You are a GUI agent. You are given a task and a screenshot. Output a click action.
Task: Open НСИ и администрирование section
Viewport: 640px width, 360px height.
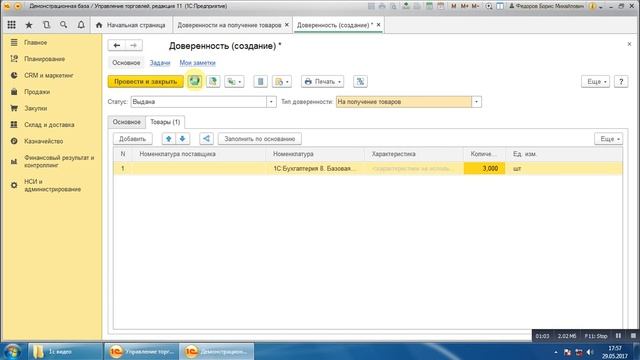point(52,185)
